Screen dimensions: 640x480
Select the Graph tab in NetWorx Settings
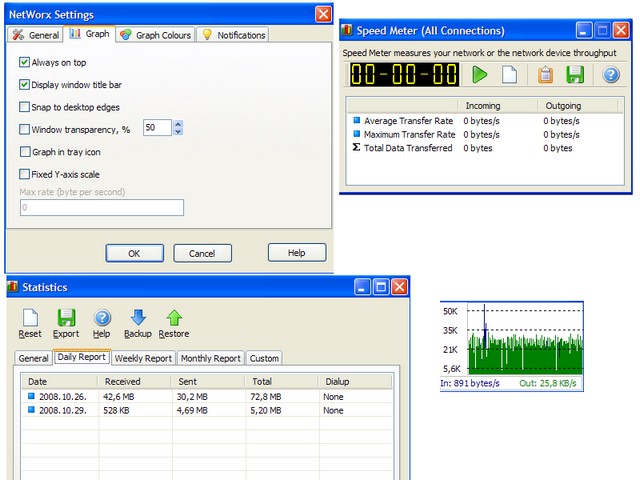click(89, 33)
